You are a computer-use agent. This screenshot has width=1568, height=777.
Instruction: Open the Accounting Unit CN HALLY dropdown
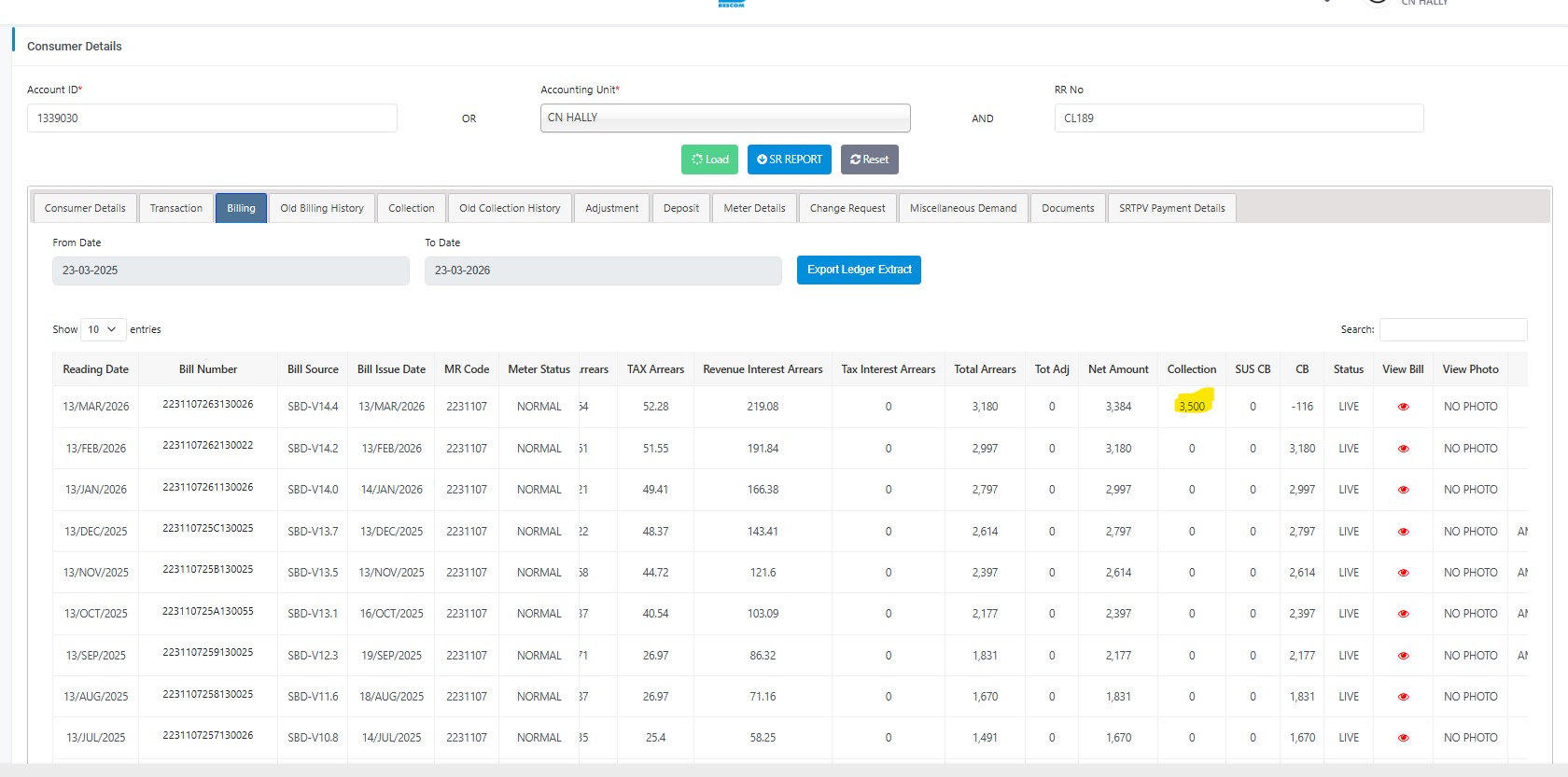(x=724, y=118)
